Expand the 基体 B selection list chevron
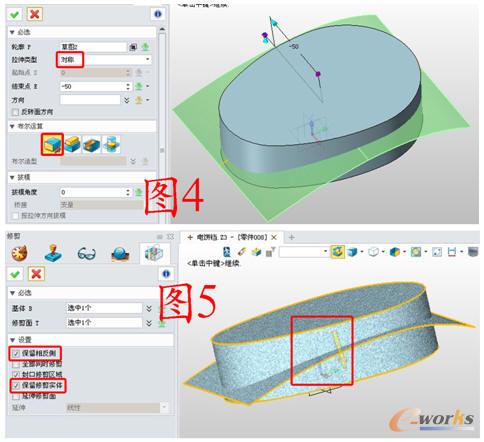This screenshot has height=442, width=484. (x=149, y=308)
